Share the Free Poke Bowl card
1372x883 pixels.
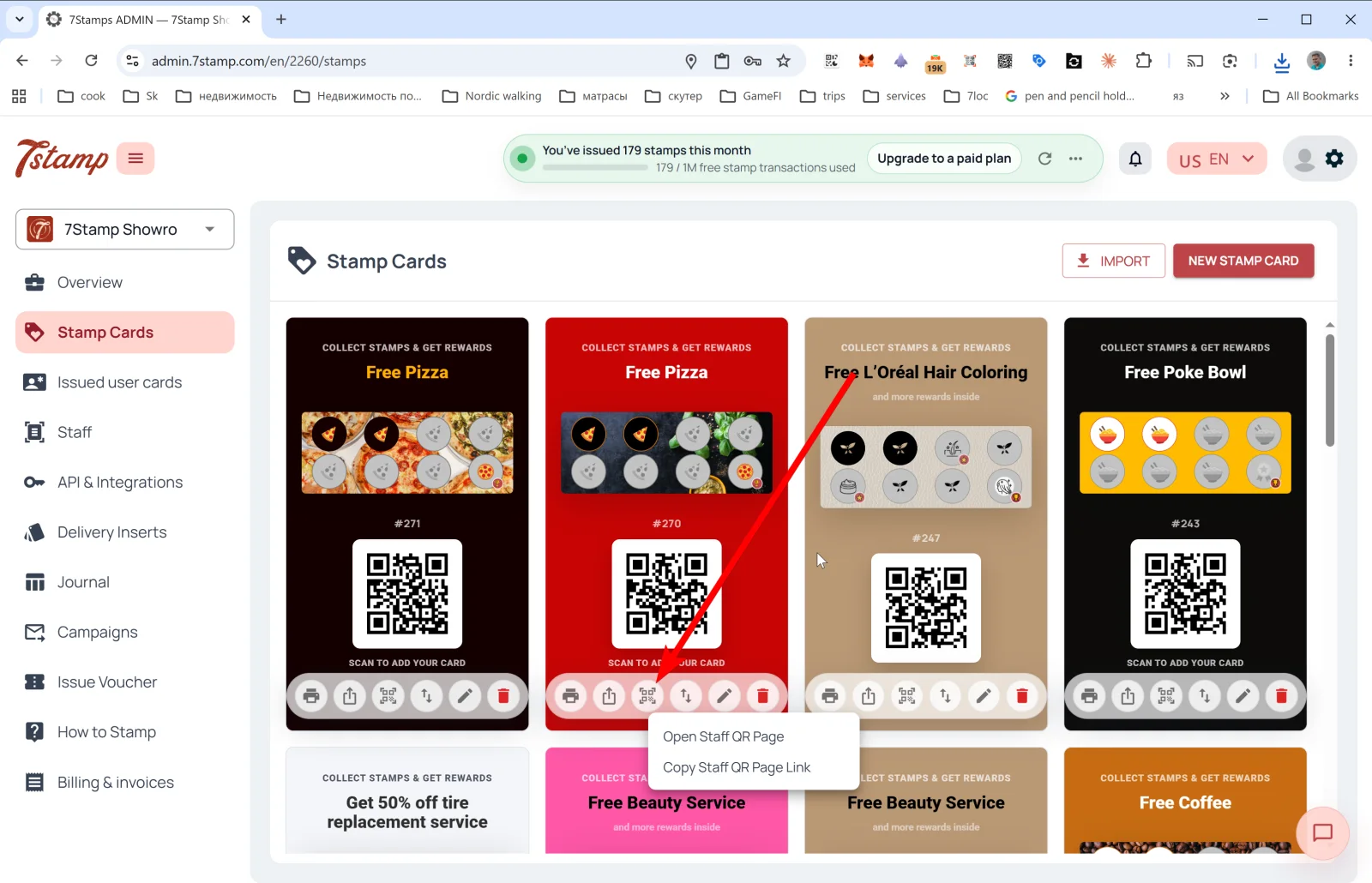1128,696
